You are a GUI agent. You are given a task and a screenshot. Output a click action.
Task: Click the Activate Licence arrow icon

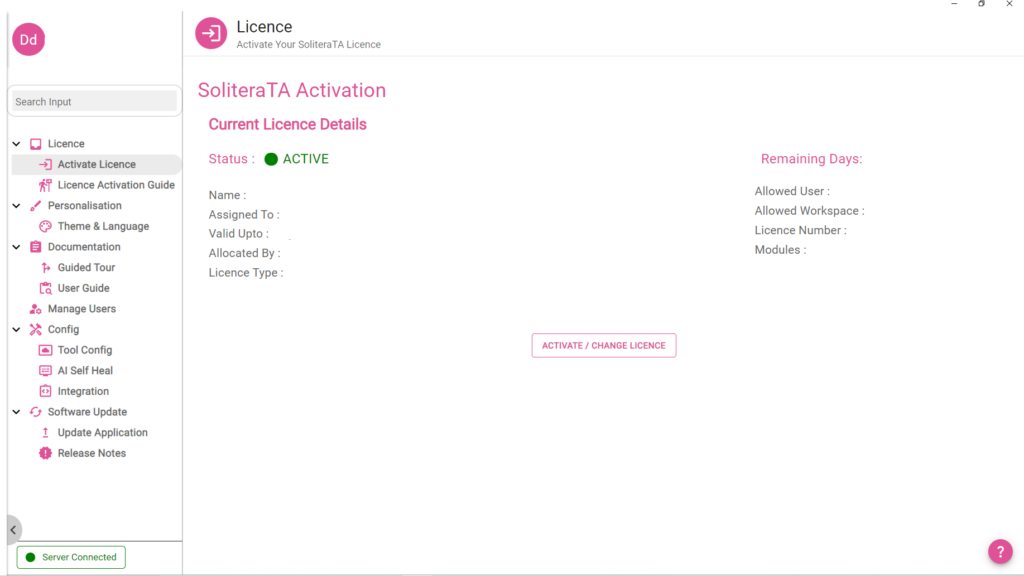click(45, 165)
